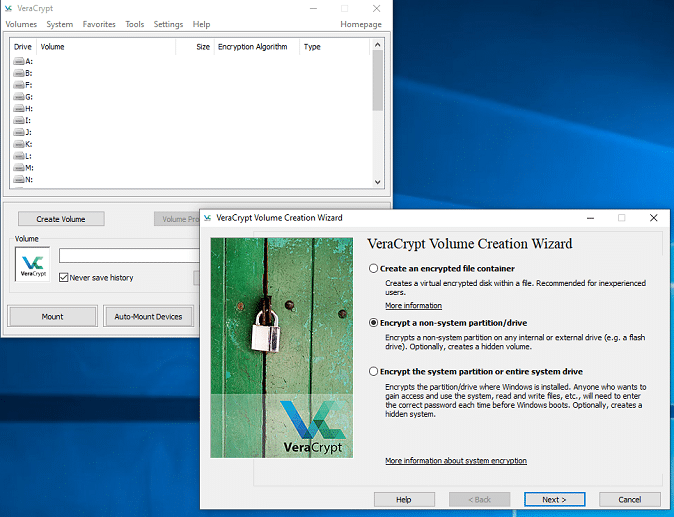Image resolution: width=674 pixels, height=517 pixels.
Task: Click the volume path input field
Action: [129, 255]
